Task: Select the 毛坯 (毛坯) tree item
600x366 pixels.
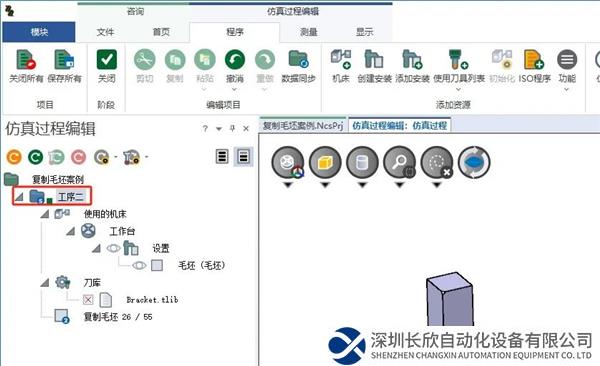Action: [x=202, y=265]
